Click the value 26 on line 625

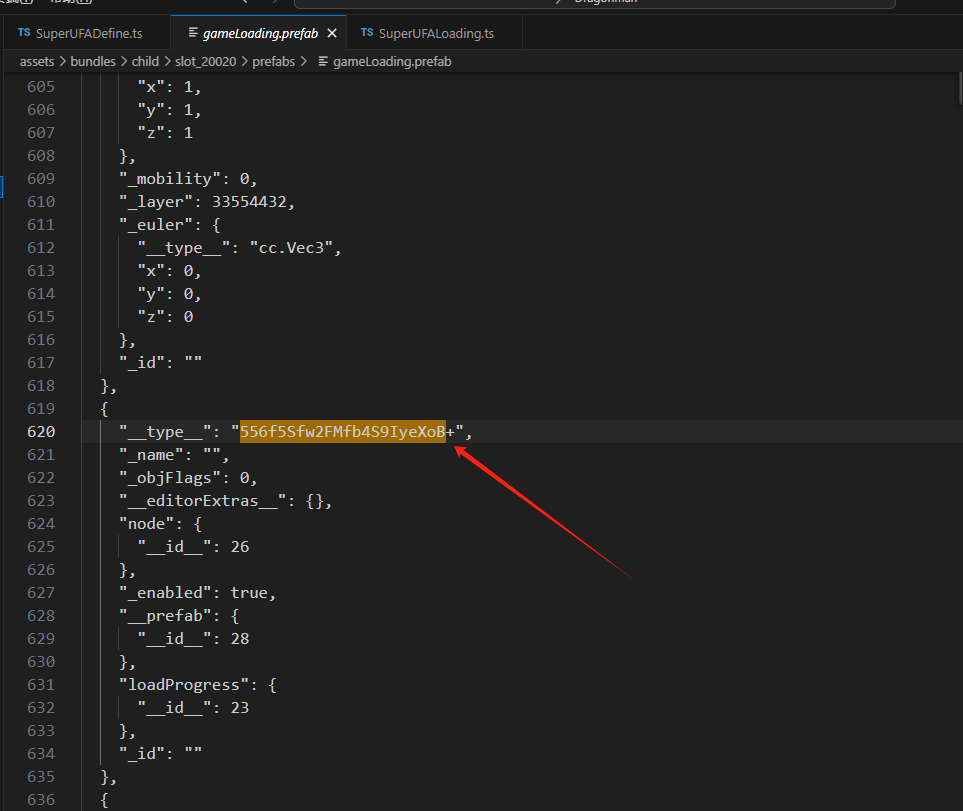[240, 547]
